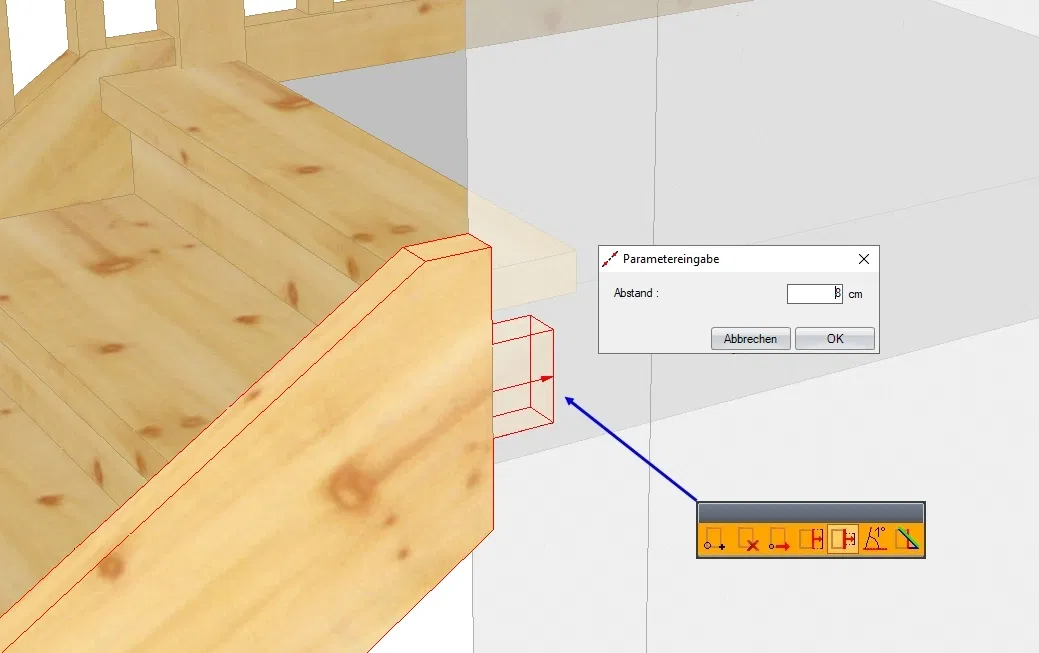Screen dimensions: 1039x653
Task: Confirm with the OK button
Action: 835,339
